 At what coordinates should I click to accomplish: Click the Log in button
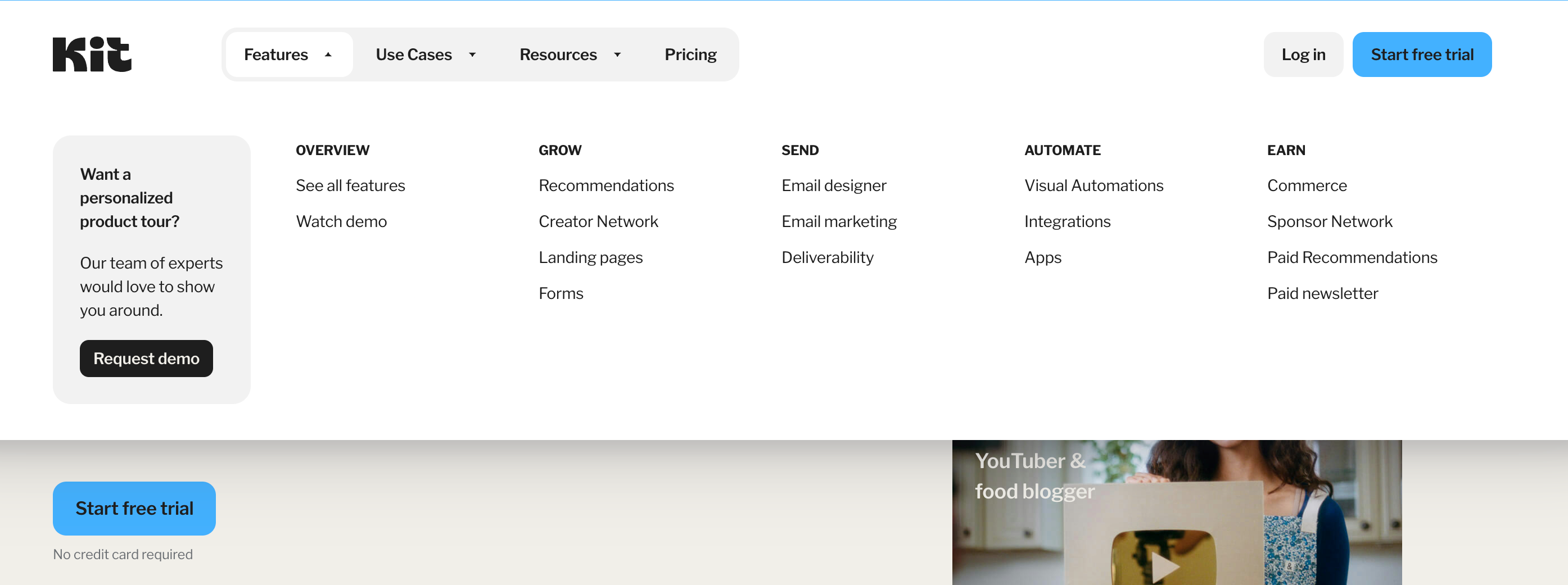(x=1303, y=55)
